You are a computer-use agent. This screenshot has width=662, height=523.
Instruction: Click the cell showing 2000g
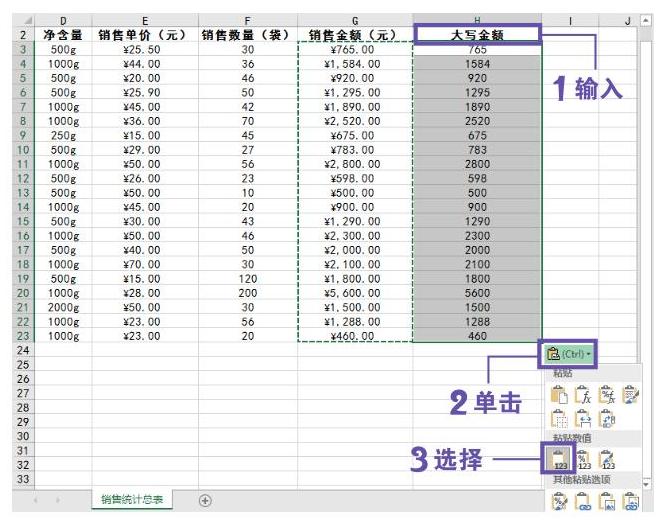[63, 307]
